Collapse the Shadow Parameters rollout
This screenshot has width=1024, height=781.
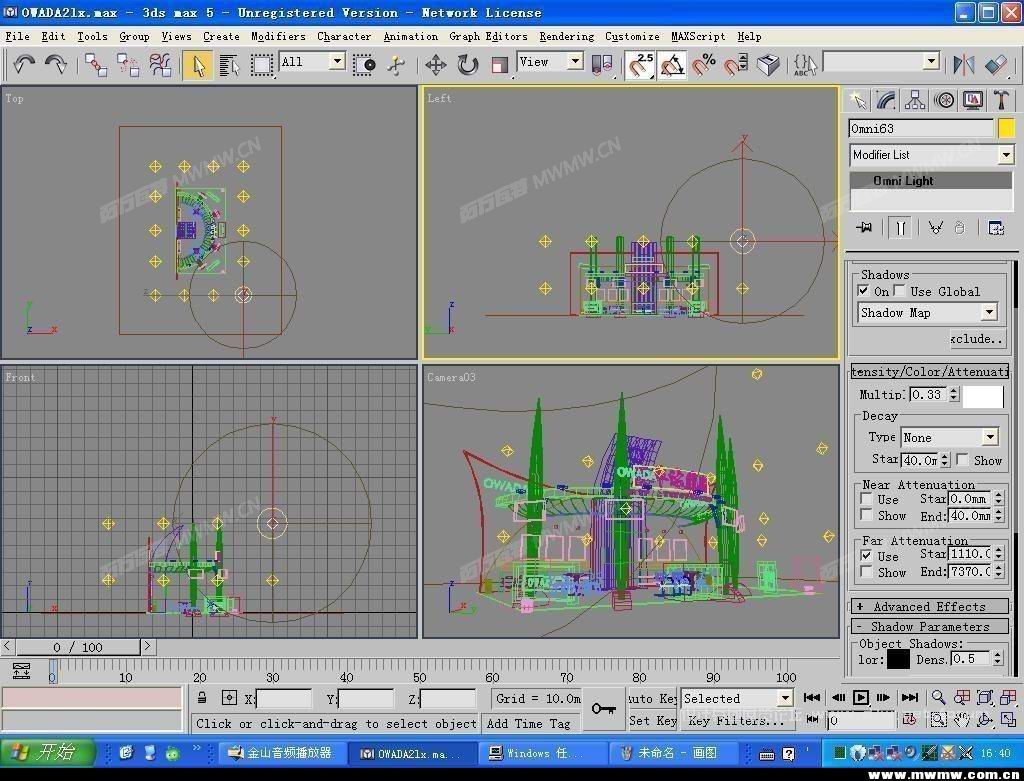(x=929, y=626)
